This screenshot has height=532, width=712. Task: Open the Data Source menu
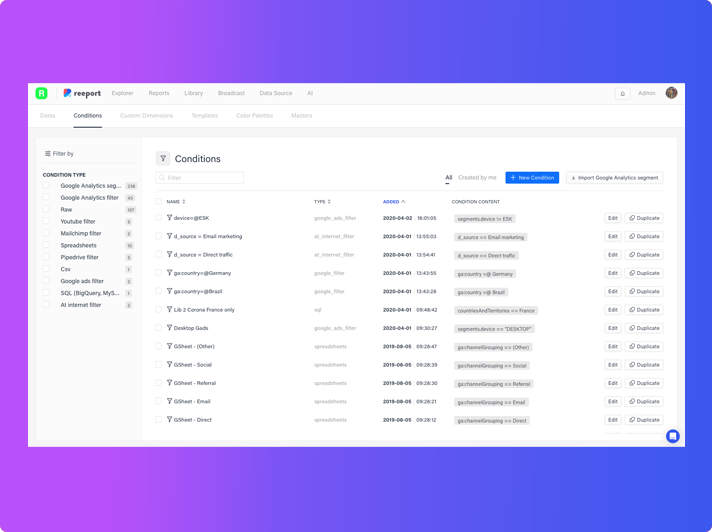click(x=275, y=93)
